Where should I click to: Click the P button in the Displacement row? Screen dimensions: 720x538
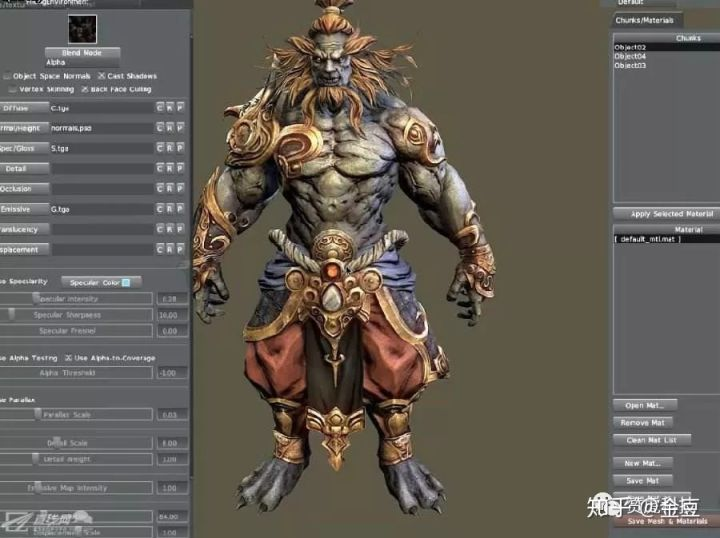point(180,249)
